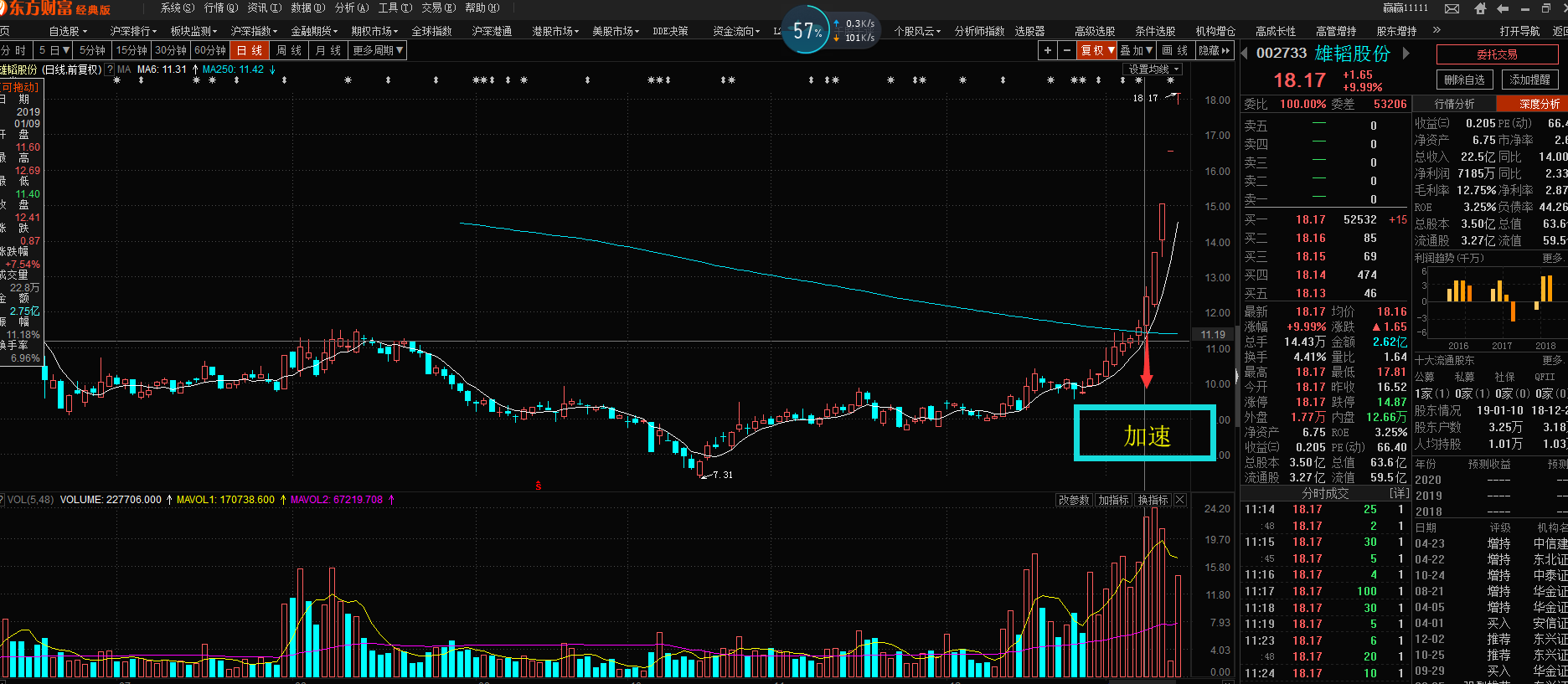Image resolution: width=1568 pixels, height=684 pixels.
Task: Click the 买一 price 18.17 in order book
Action: tap(1310, 219)
